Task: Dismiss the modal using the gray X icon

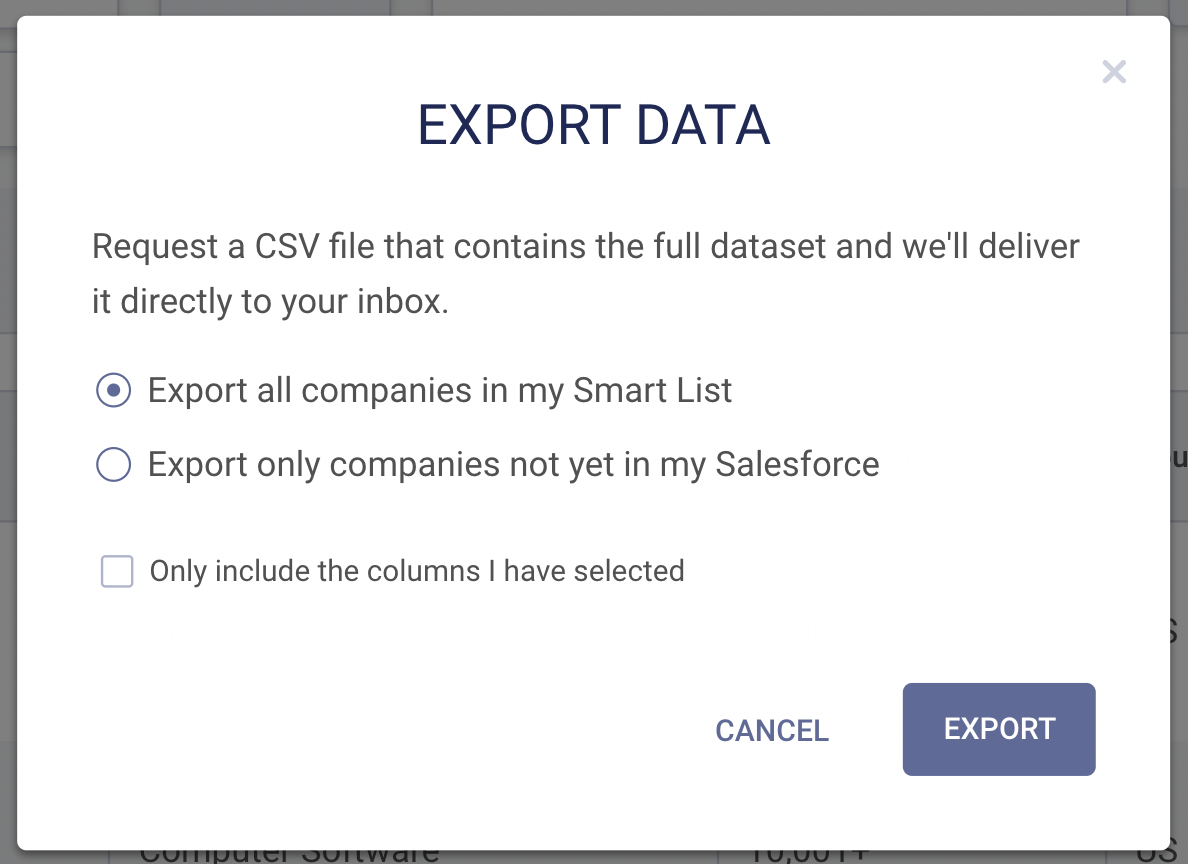Action: point(1114,71)
